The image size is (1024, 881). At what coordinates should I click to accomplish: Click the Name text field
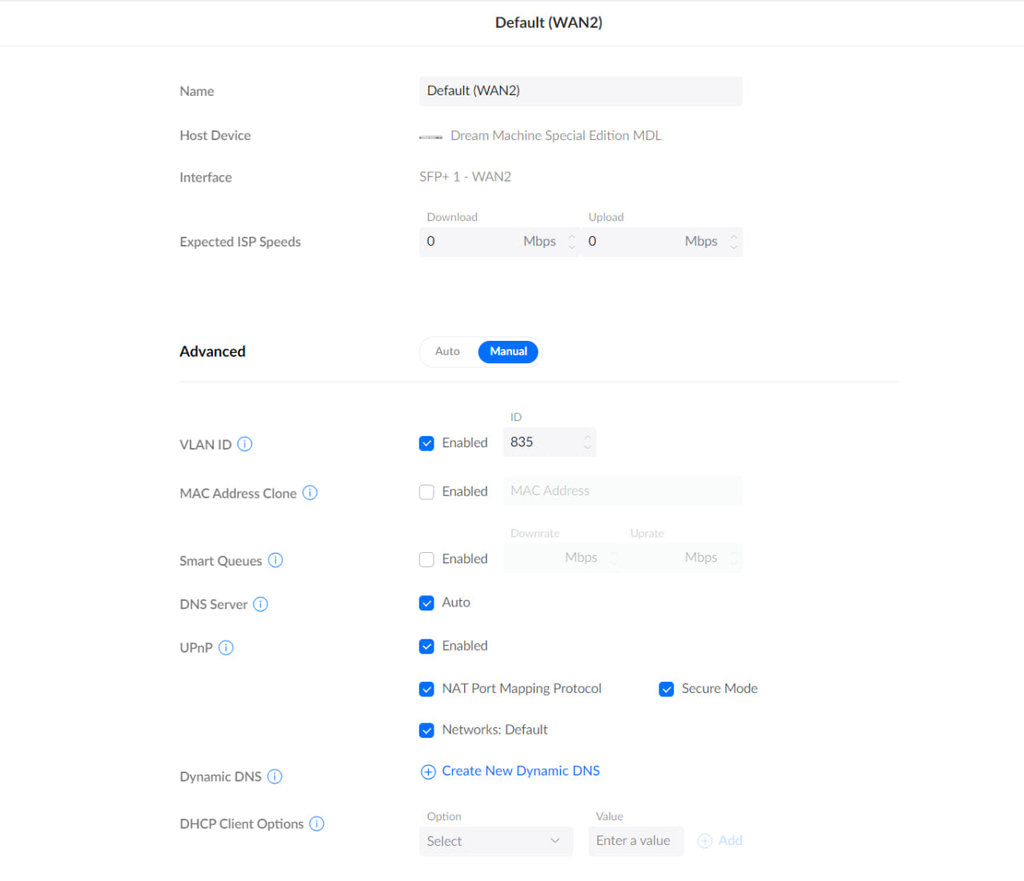(x=580, y=91)
